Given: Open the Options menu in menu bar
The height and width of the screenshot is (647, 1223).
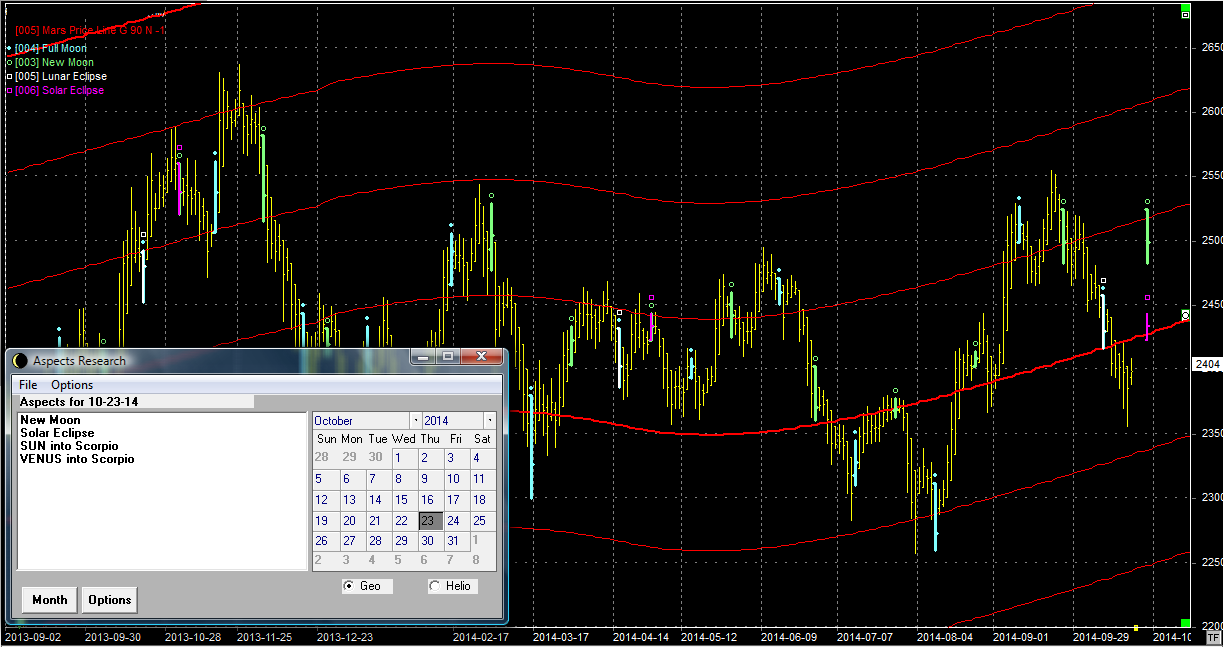Looking at the screenshot, I should (x=72, y=385).
